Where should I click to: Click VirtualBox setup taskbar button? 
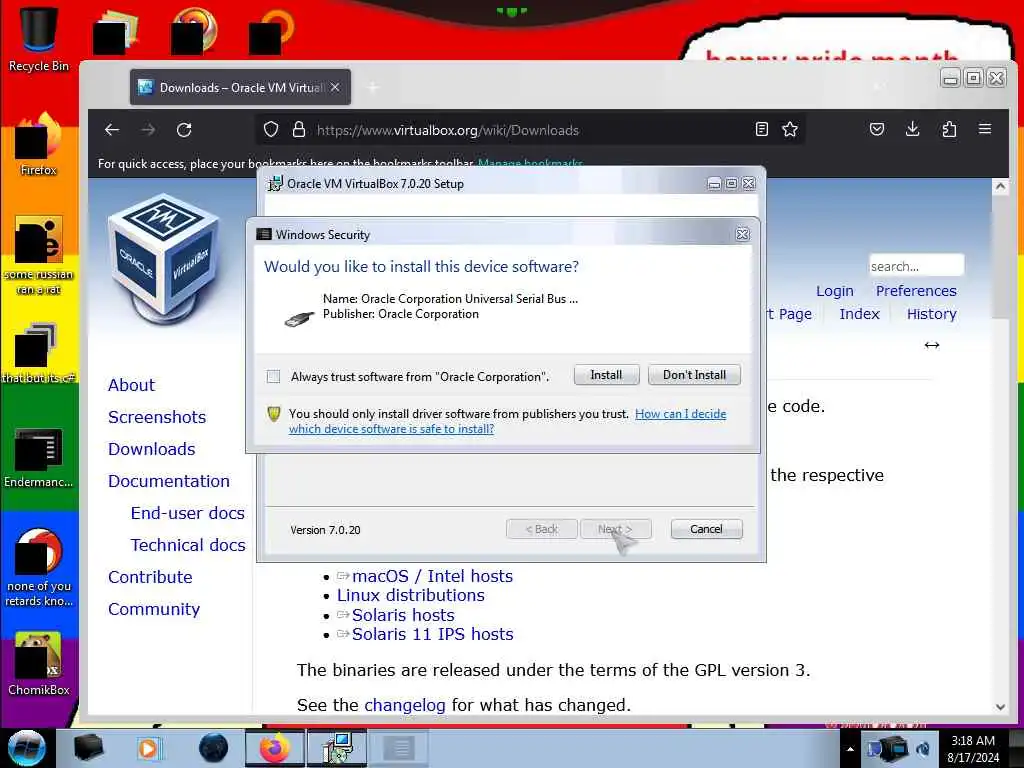coord(337,748)
